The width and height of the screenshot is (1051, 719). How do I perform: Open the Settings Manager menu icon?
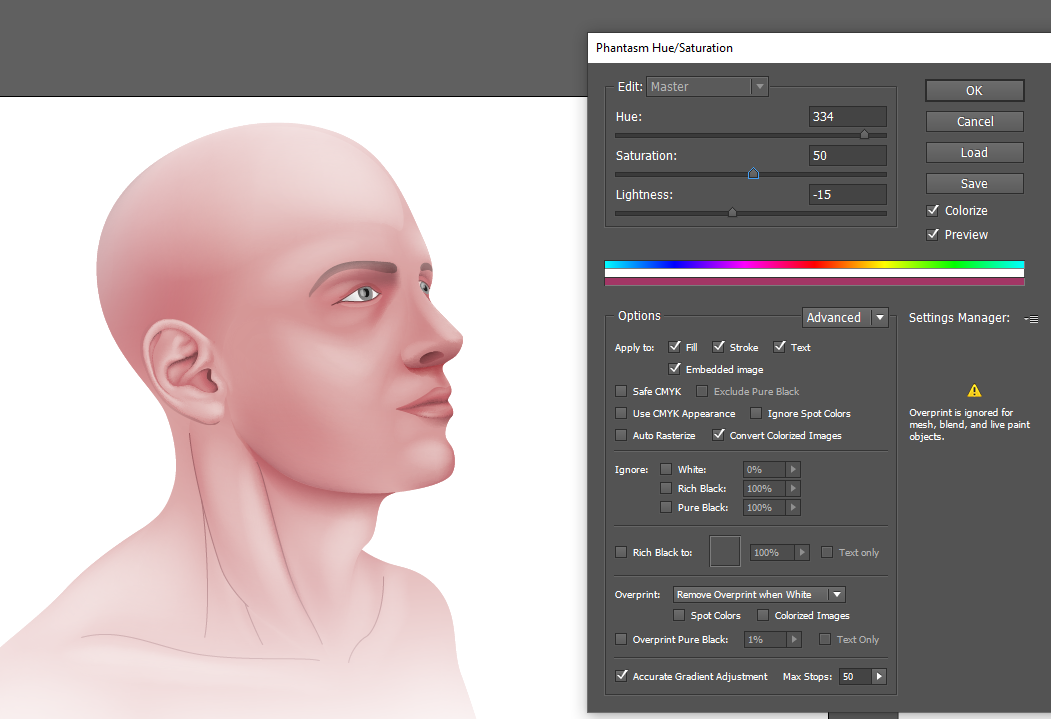click(1032, 319)
